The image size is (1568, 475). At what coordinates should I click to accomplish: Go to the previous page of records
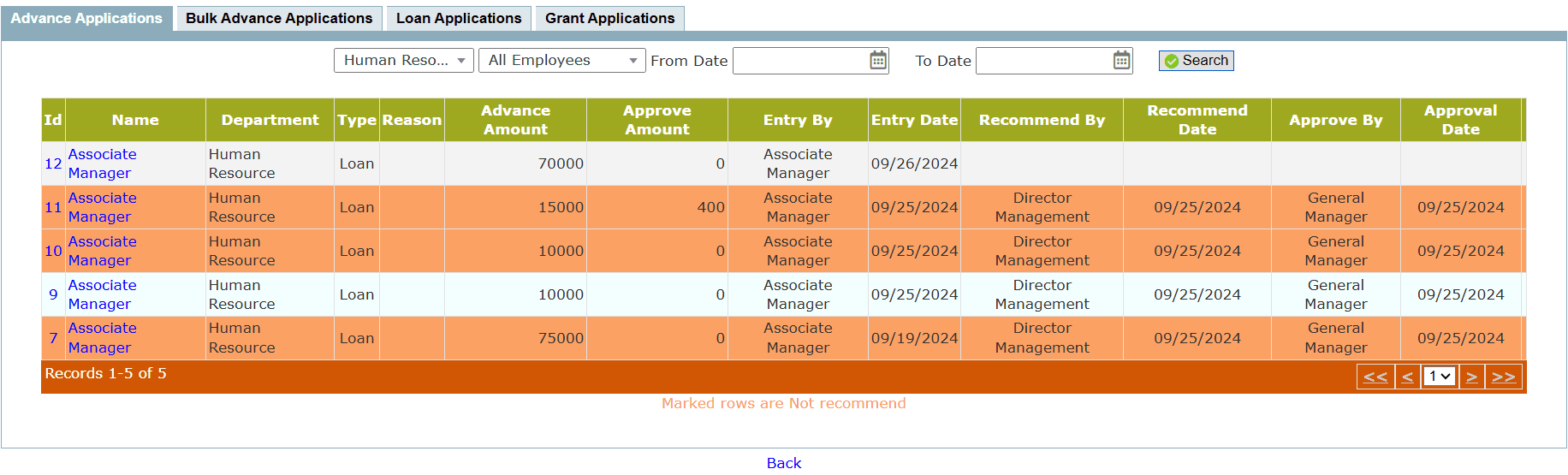(x=1407, y=377)
